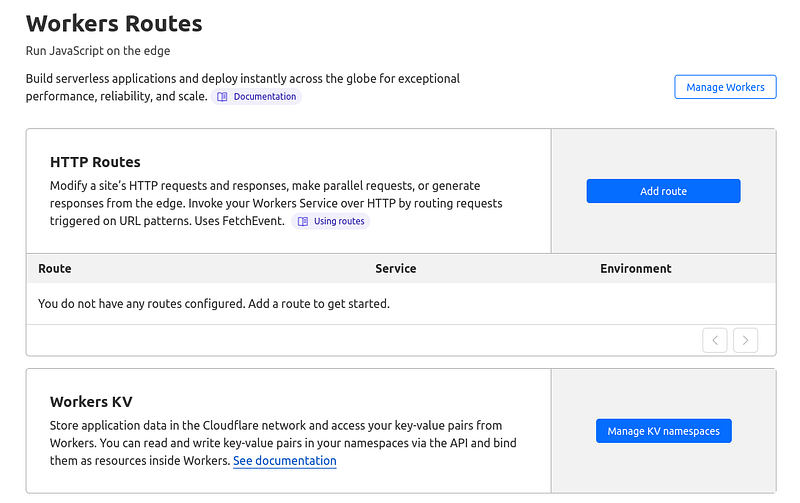Go to previous page of routes

pyautogui.click(x=715, y=340)
